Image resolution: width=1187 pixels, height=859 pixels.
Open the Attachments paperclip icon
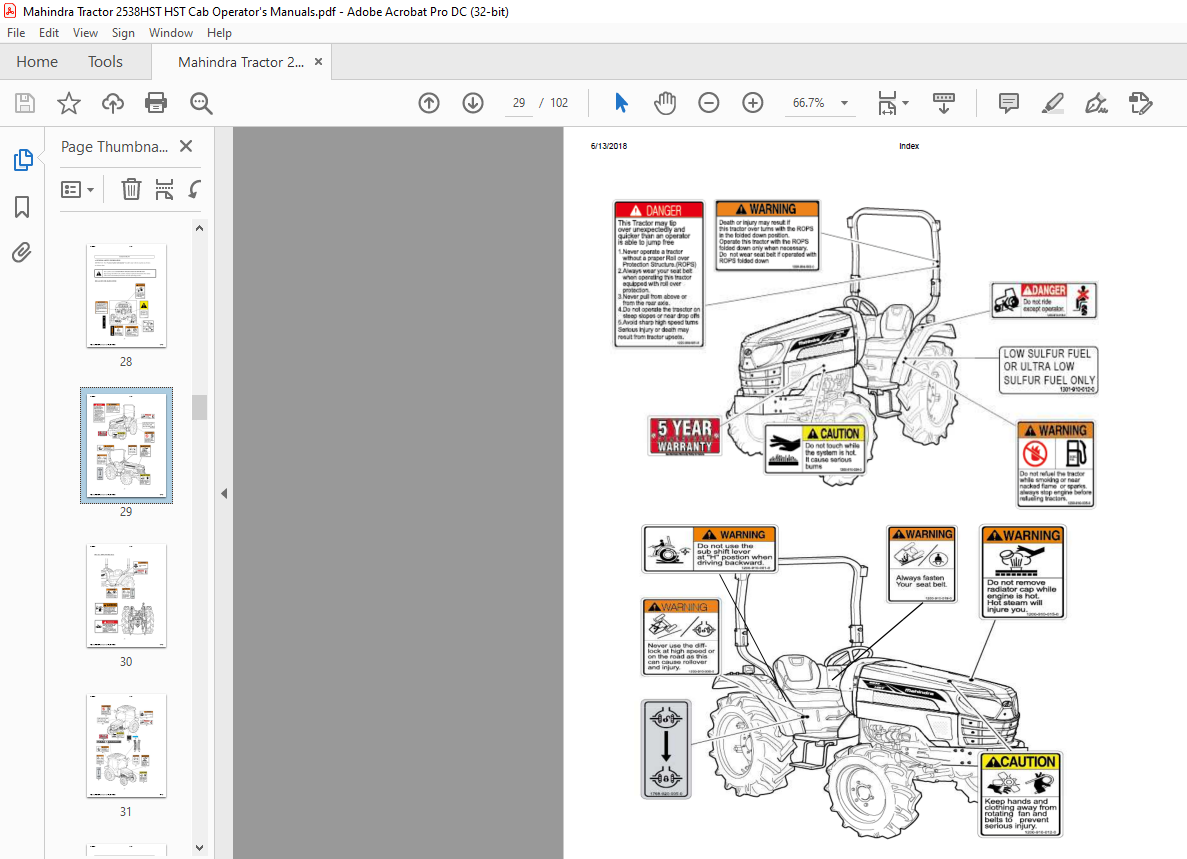click(x=22, y=252)
